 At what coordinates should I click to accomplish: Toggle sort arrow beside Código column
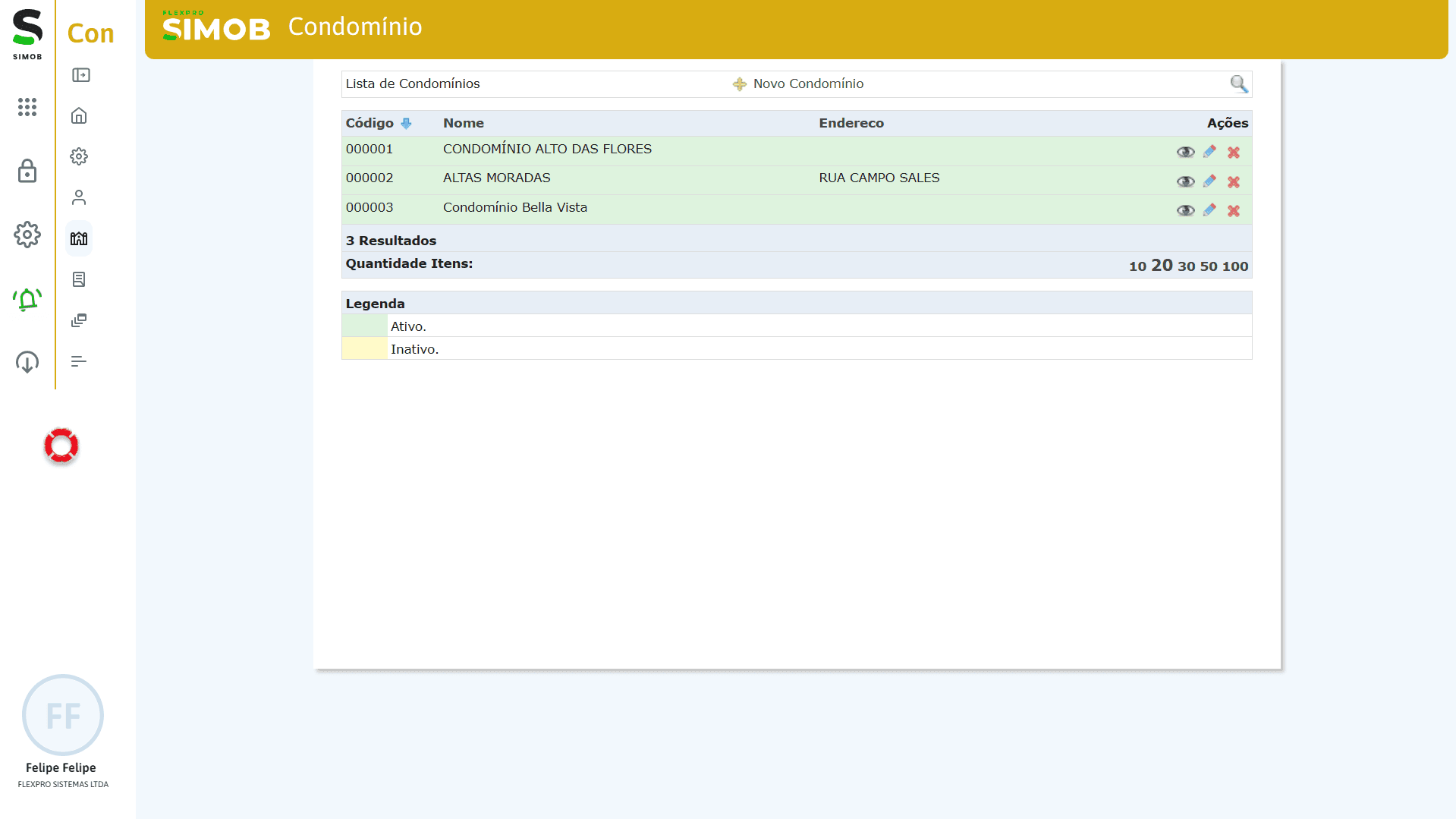[x=406, y=124]
